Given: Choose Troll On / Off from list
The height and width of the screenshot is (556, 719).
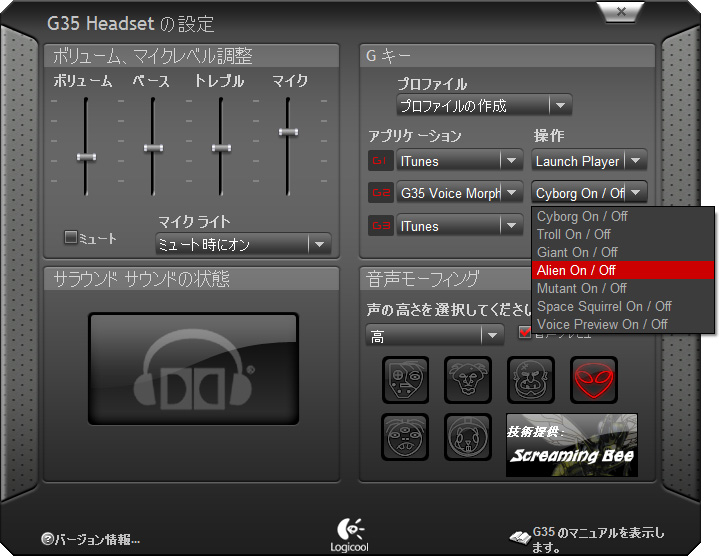Looking at the screenshot, I should [623, 234].
